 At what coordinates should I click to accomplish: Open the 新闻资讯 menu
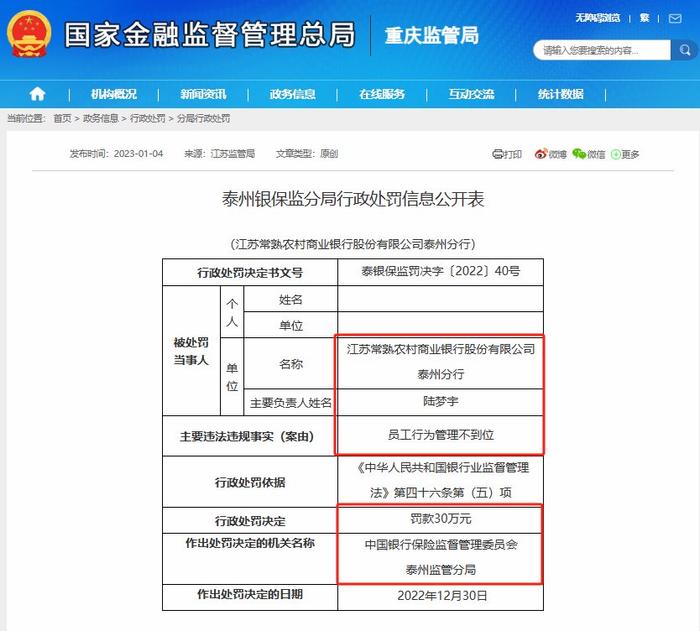[x=203, y=94]
